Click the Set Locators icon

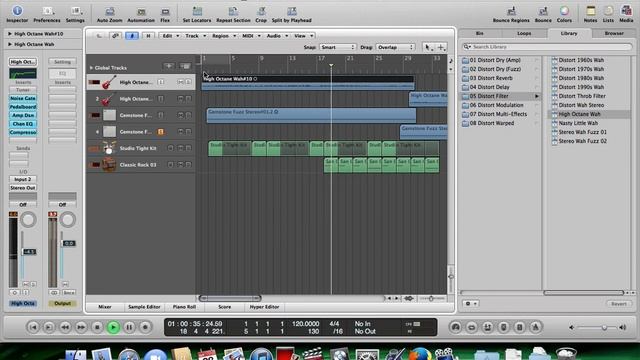click(x=197, y=11)
